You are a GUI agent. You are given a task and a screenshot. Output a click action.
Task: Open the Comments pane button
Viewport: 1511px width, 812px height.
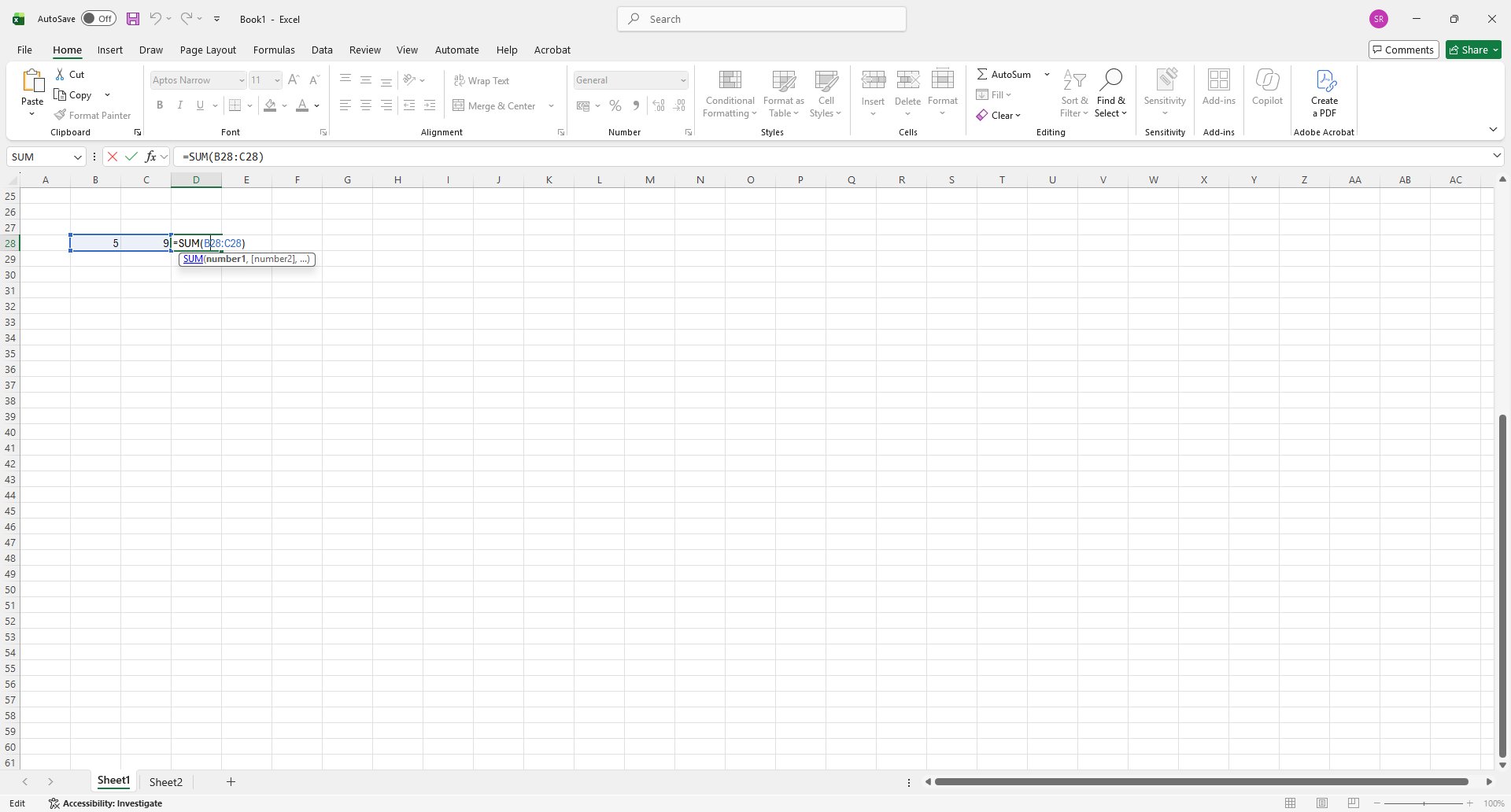(1404, 50)
